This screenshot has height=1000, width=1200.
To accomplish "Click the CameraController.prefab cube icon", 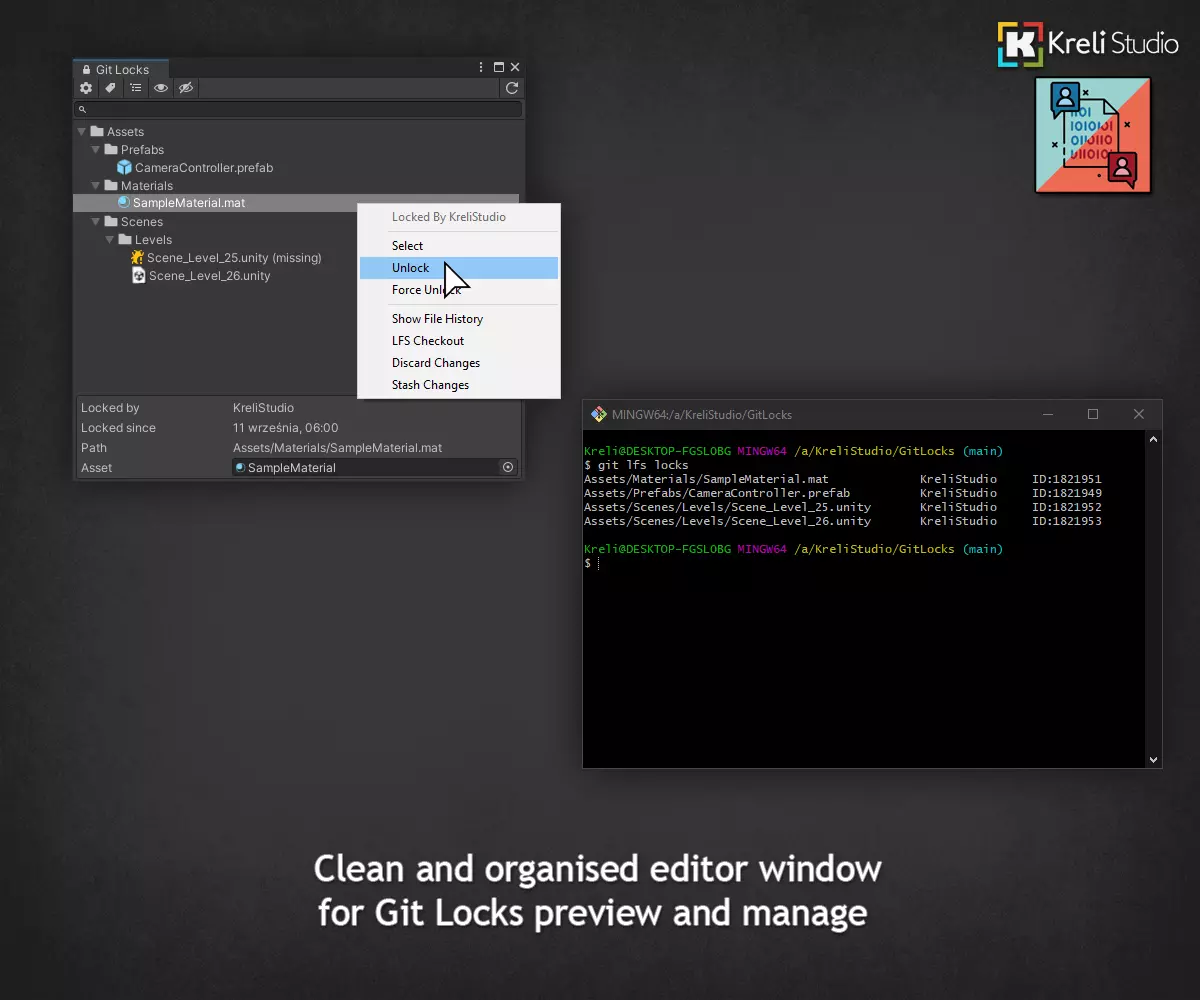I will pos(124,167).
